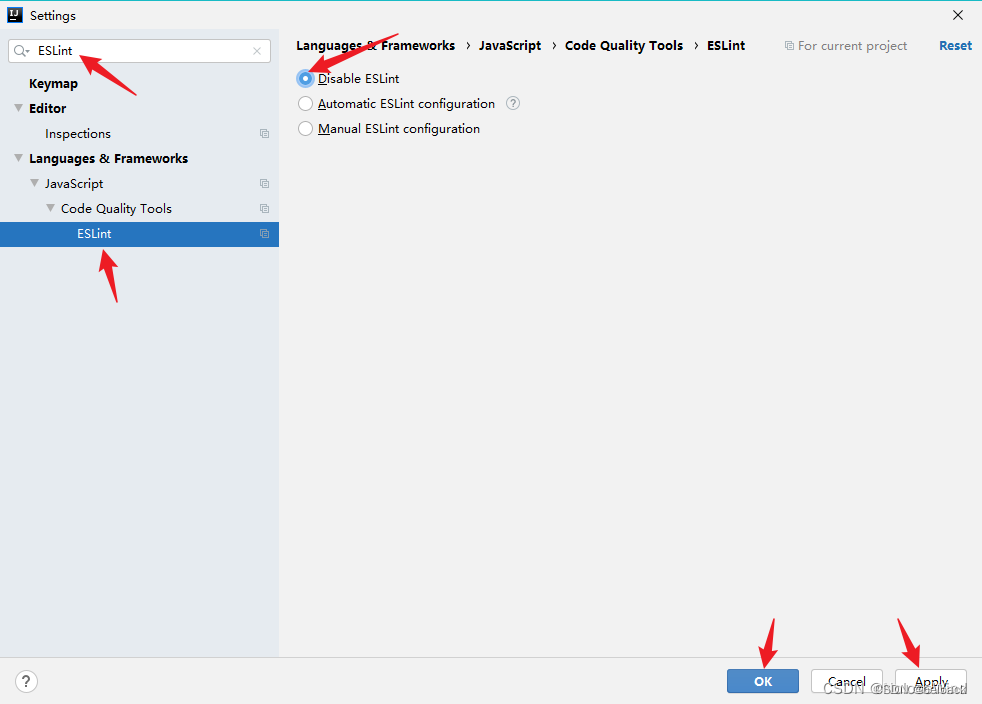982x704 pixels.
Task: Click Code Quality Tools breadcrumb
Action: (x=624, y=46)
